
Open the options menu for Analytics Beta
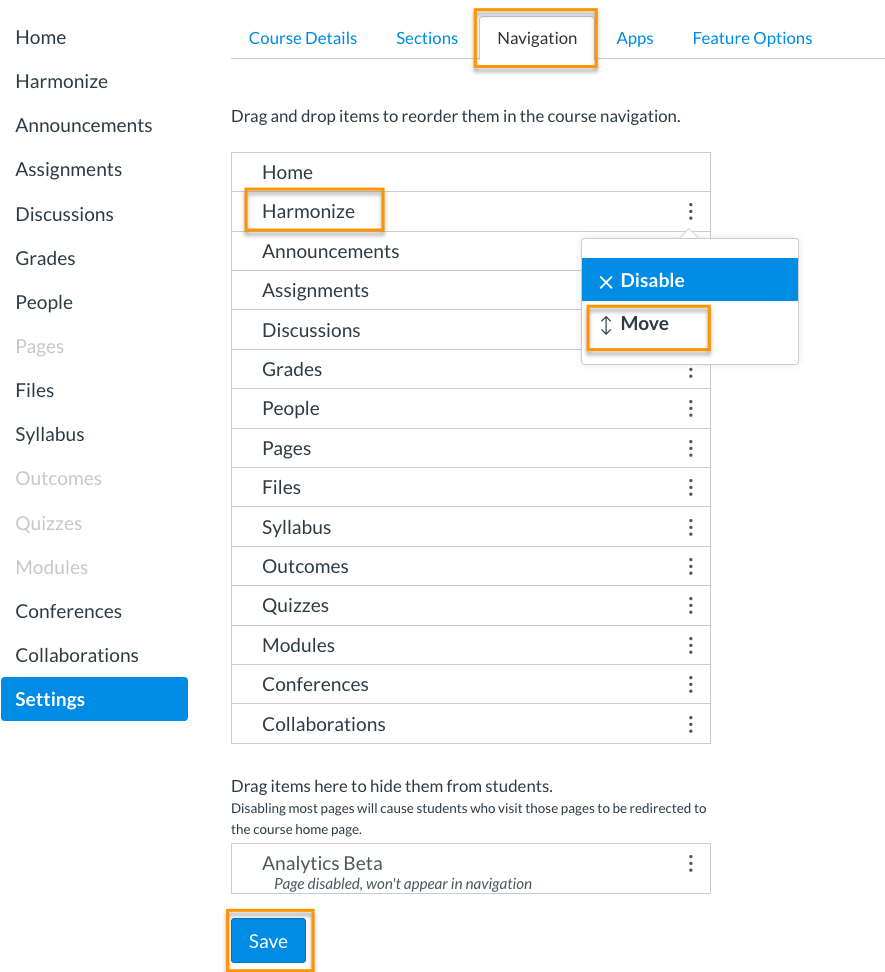click(x=691, y=863)
